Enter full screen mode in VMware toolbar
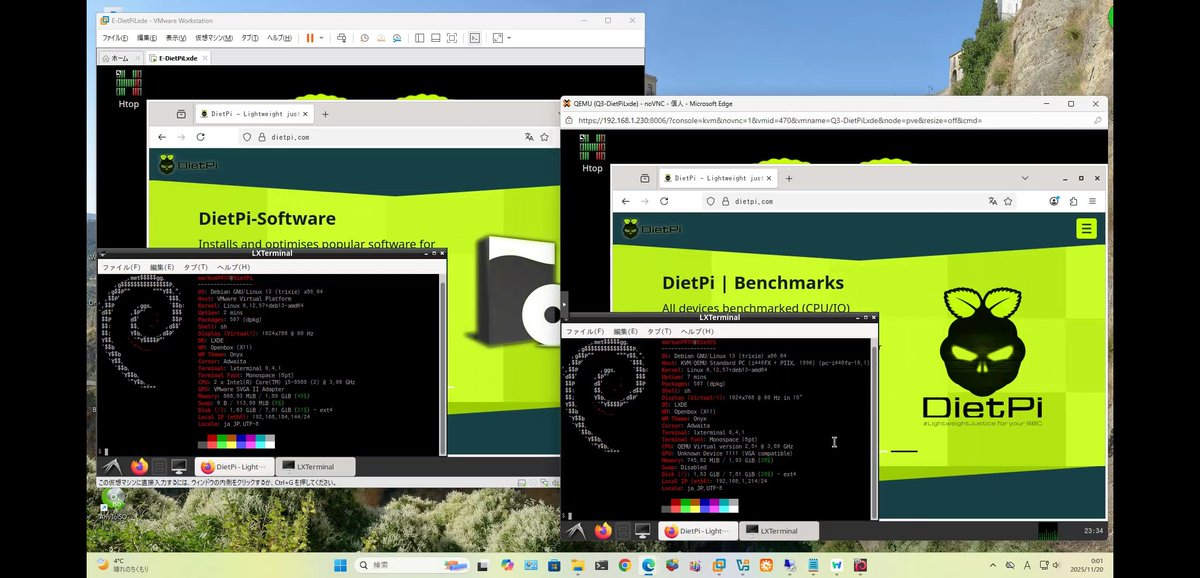Screen dimensions: 1200x578 (x=451, y=38)
